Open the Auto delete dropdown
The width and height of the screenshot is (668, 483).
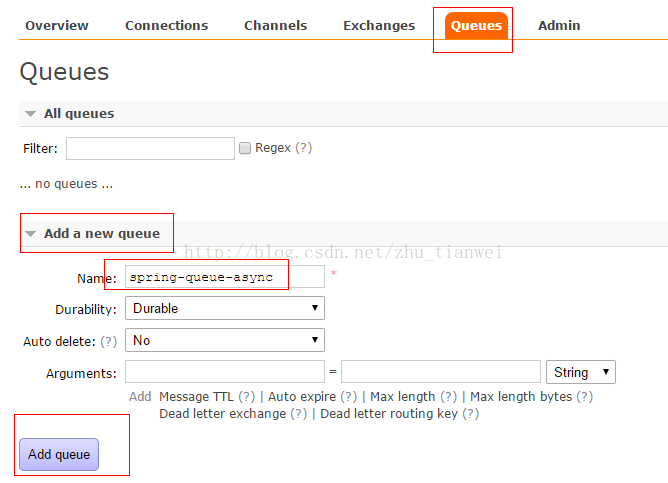(x=225, y=340)
